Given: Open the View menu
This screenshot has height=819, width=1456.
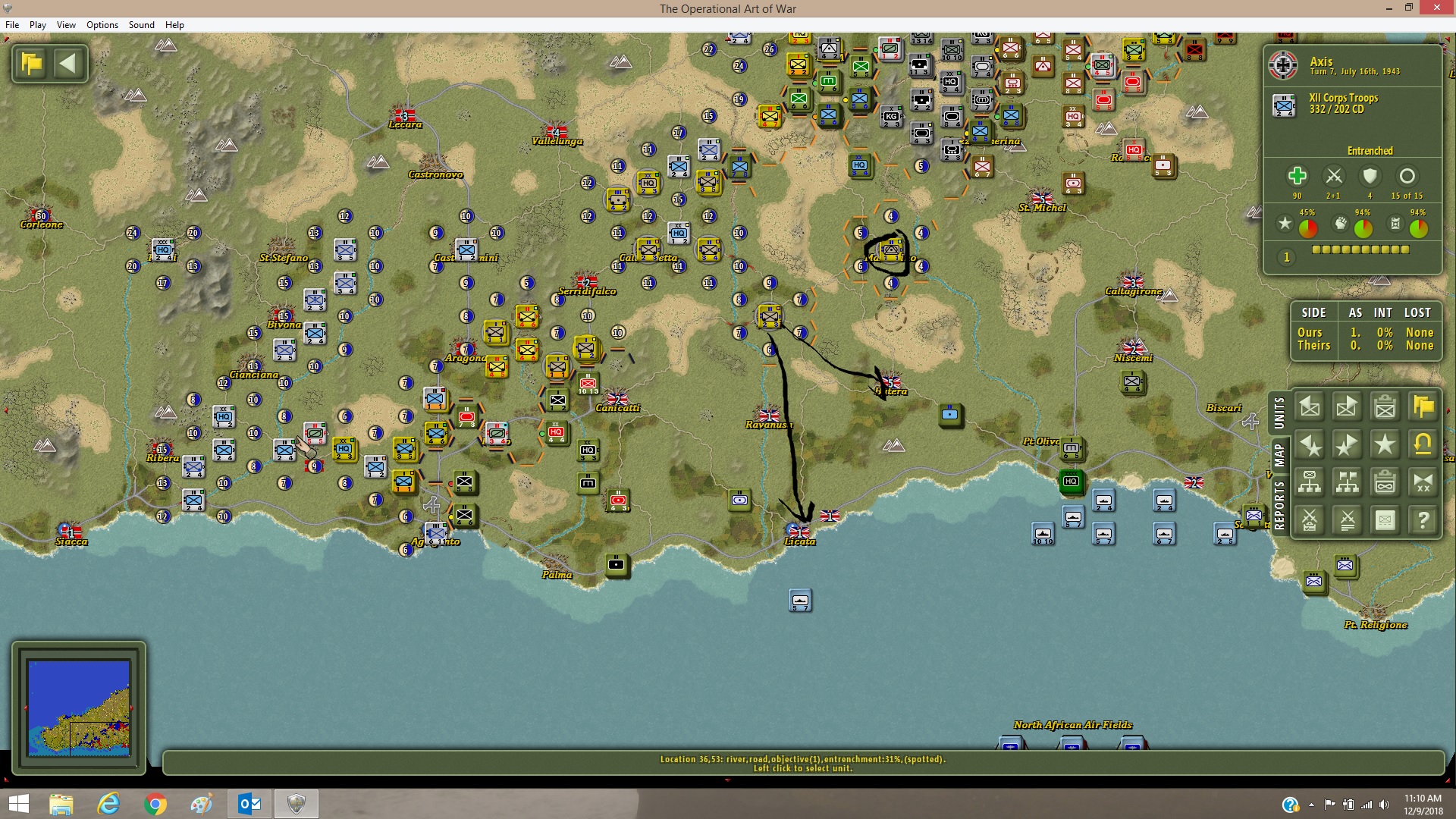Looking at the screenshot, I should tap(66, 25).
